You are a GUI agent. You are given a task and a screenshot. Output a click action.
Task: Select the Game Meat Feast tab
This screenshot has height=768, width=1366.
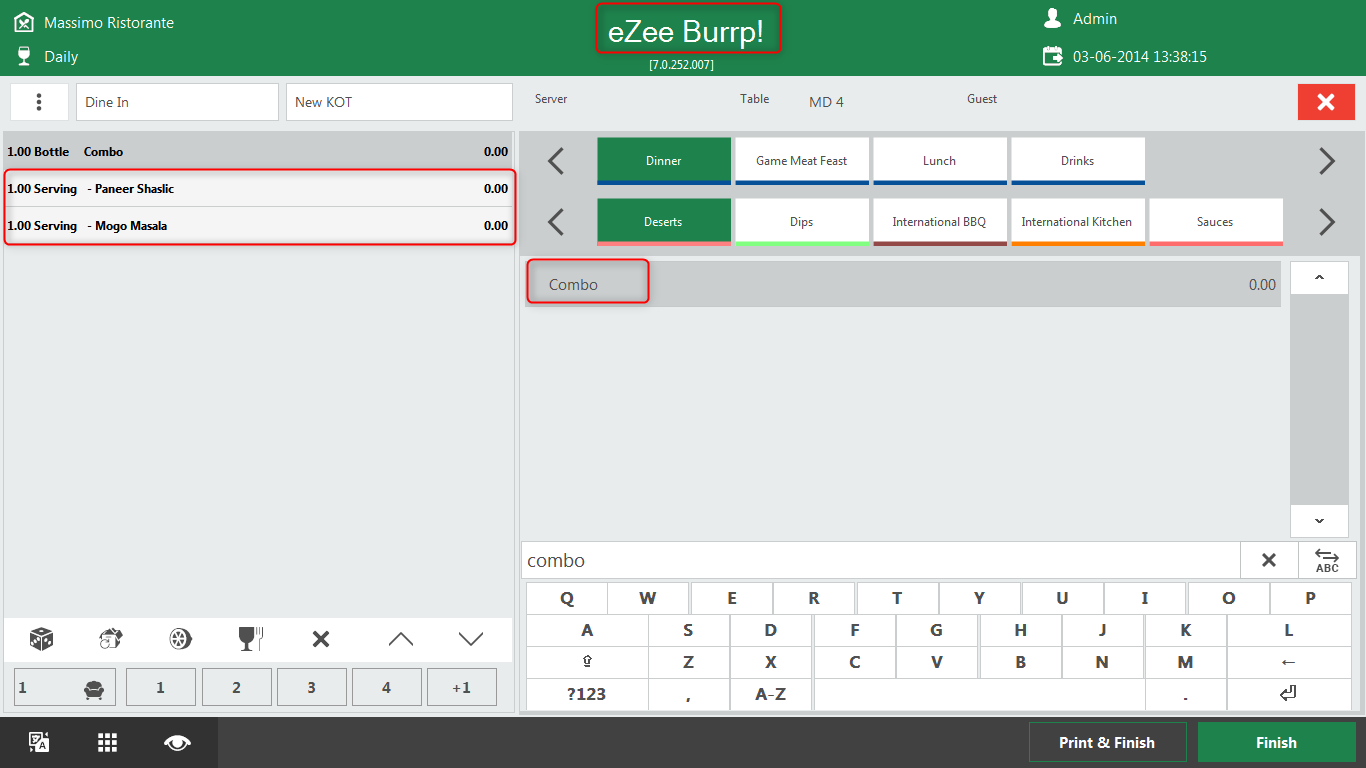coord(801,161)
